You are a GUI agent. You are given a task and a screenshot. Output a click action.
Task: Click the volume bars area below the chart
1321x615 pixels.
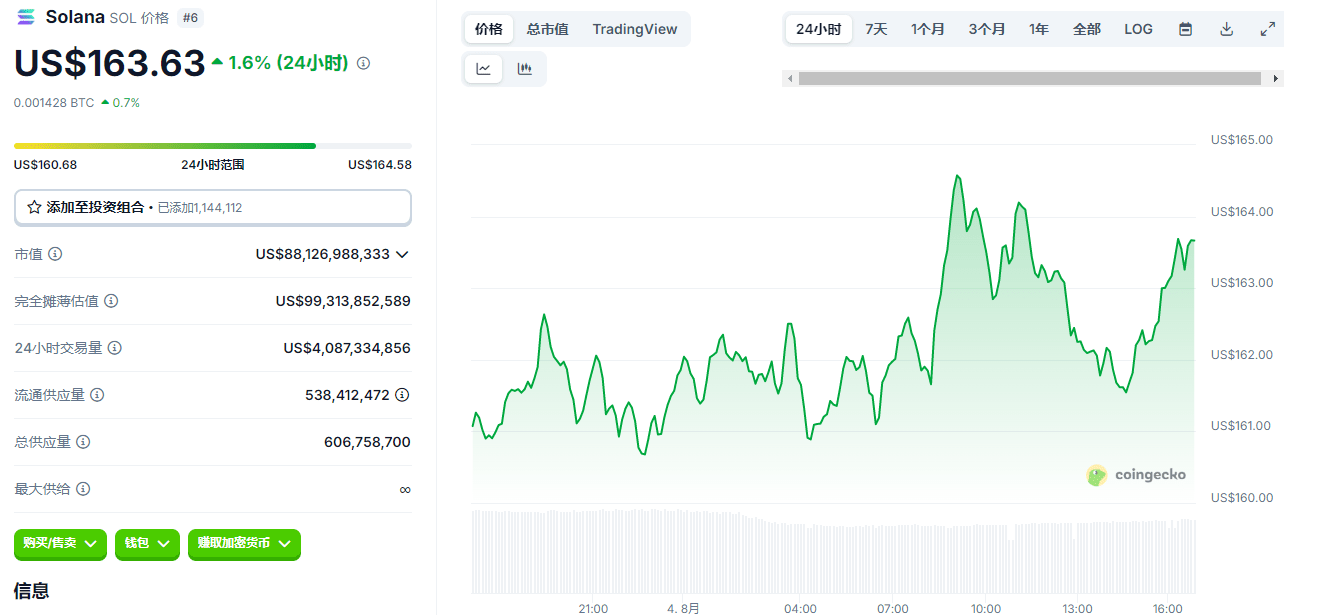click(x=833, y=551)
